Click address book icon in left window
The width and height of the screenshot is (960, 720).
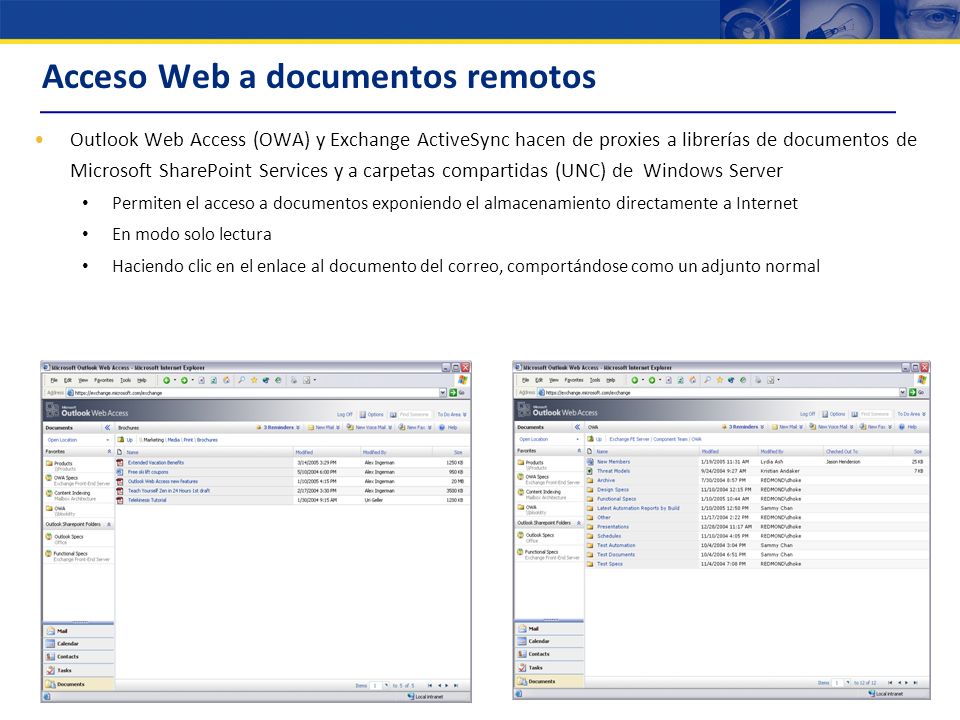[393, 414]
